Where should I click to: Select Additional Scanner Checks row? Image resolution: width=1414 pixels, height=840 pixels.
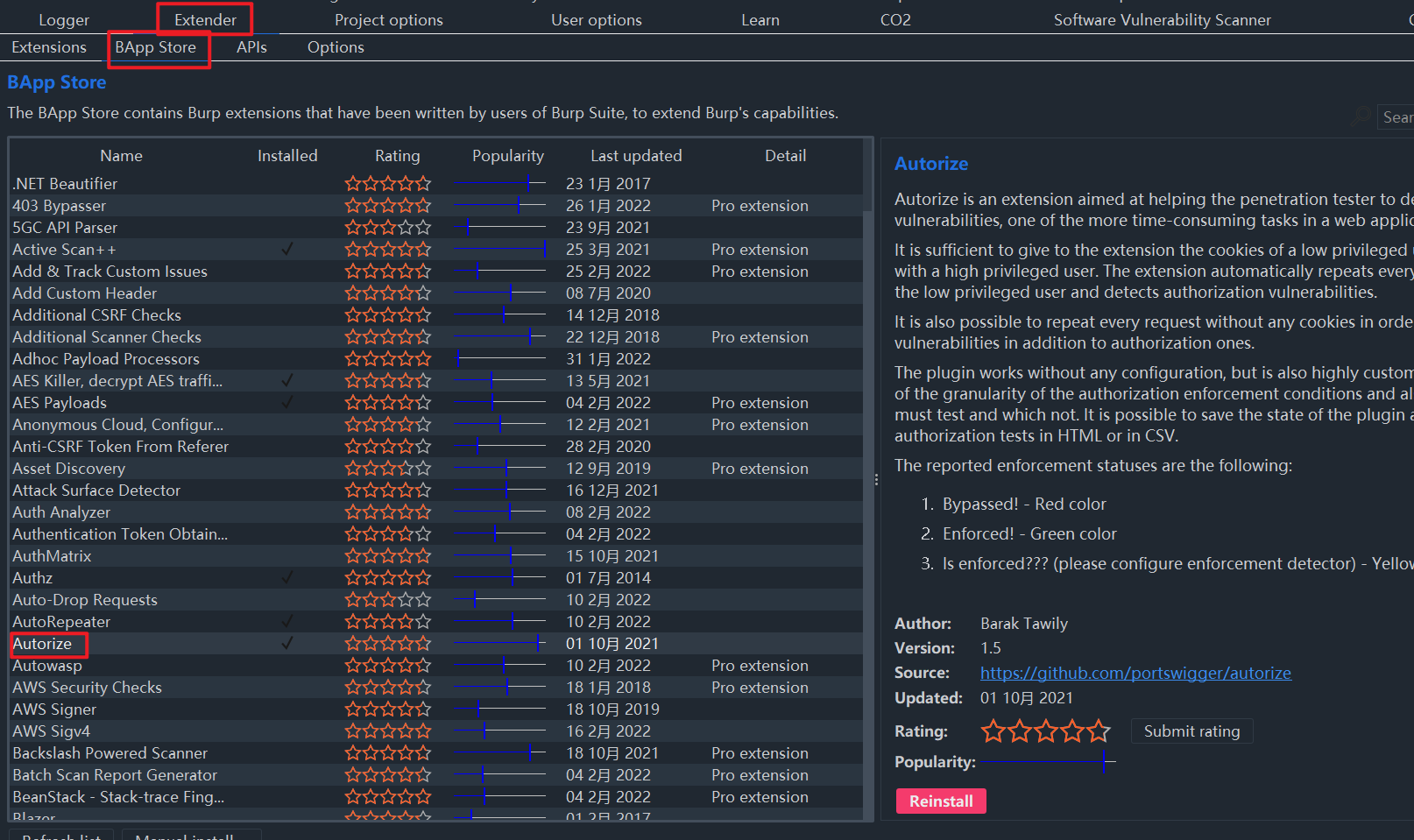[x=435, y=336]
